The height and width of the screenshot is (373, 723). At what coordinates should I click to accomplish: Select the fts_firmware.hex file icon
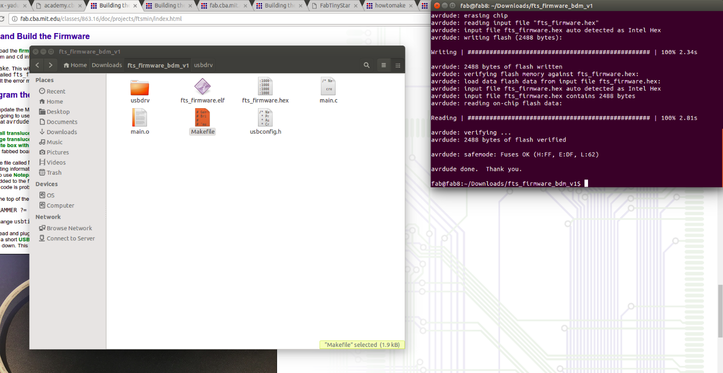[x=265, y=86]
